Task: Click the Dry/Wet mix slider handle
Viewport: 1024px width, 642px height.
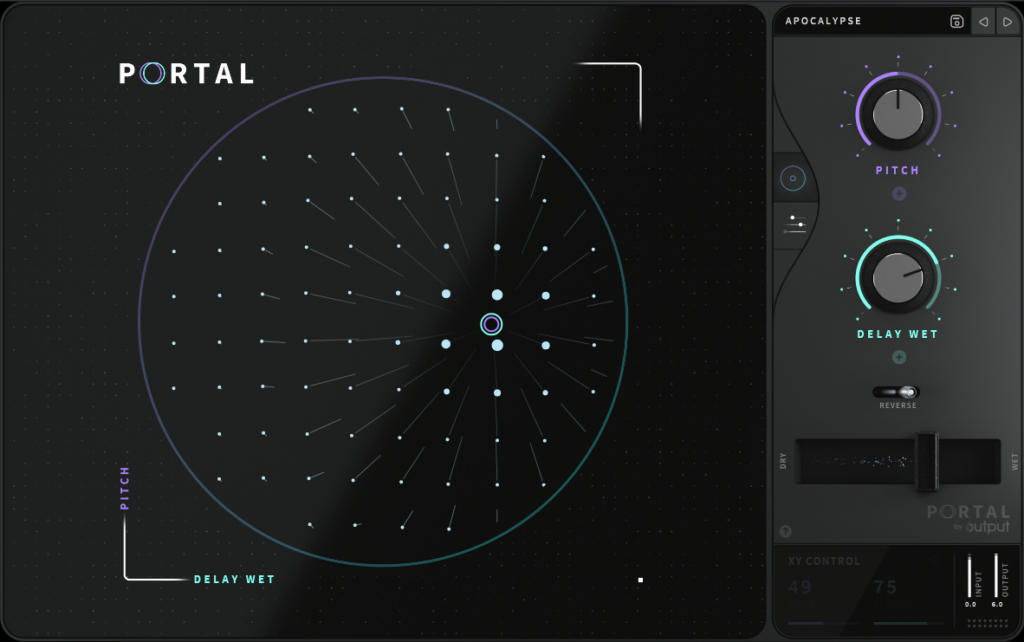Action: pos(926,461)
